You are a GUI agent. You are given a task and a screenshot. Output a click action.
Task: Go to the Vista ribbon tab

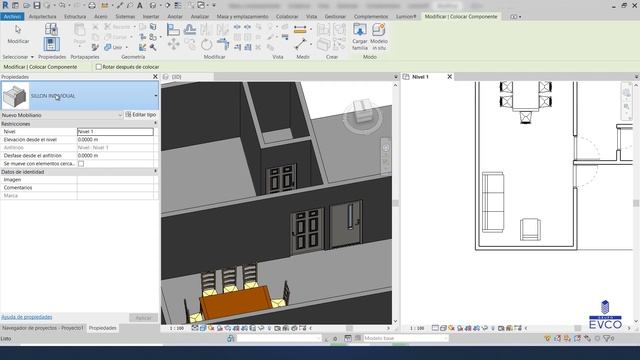pyautogui.click(x=311, y=16)
